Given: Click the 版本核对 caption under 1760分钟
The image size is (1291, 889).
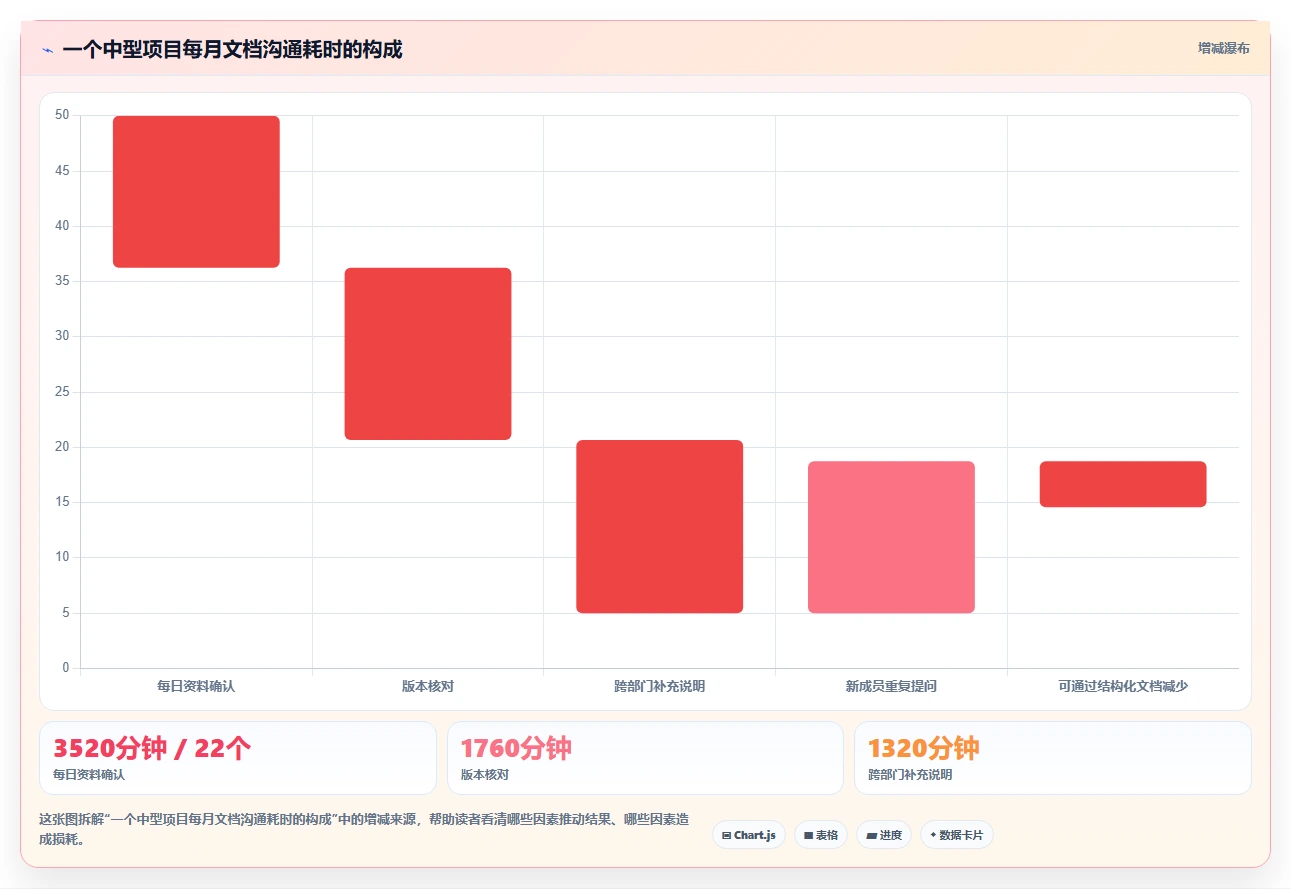Looking at the screenshot, I should (485, 774).
